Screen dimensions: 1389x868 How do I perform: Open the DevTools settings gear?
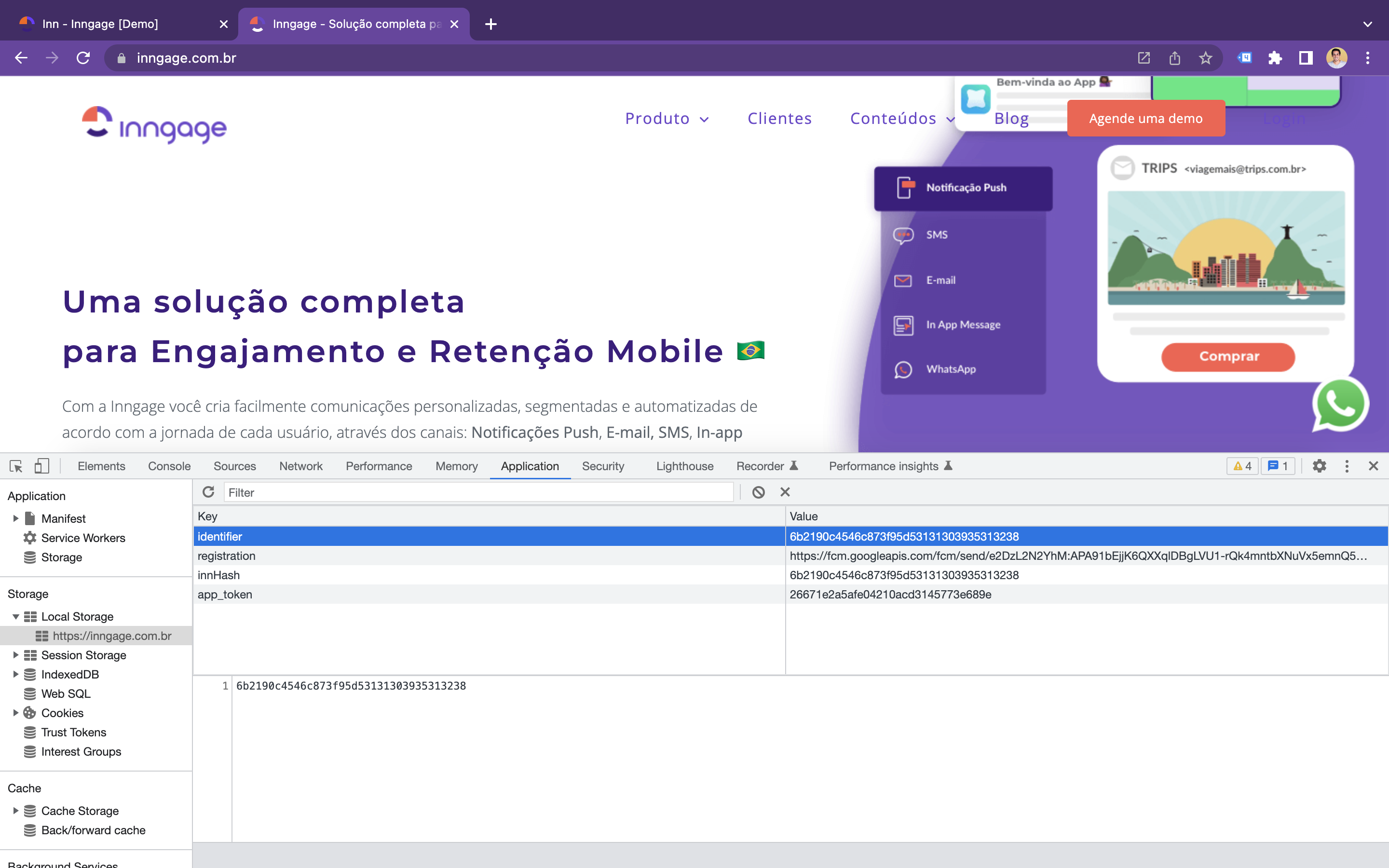point(1319,466)
